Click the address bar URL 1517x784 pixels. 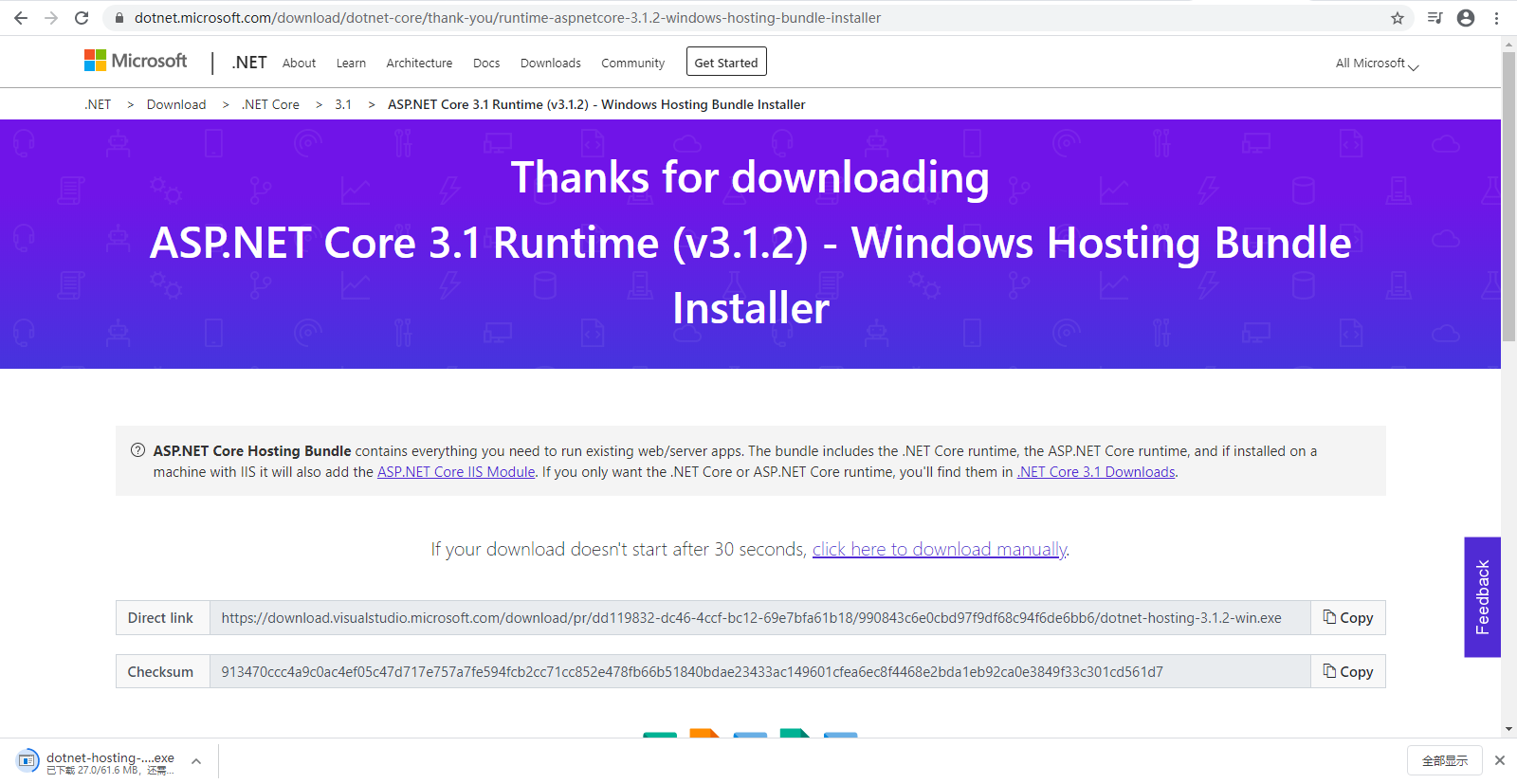[x=507, y=18]
